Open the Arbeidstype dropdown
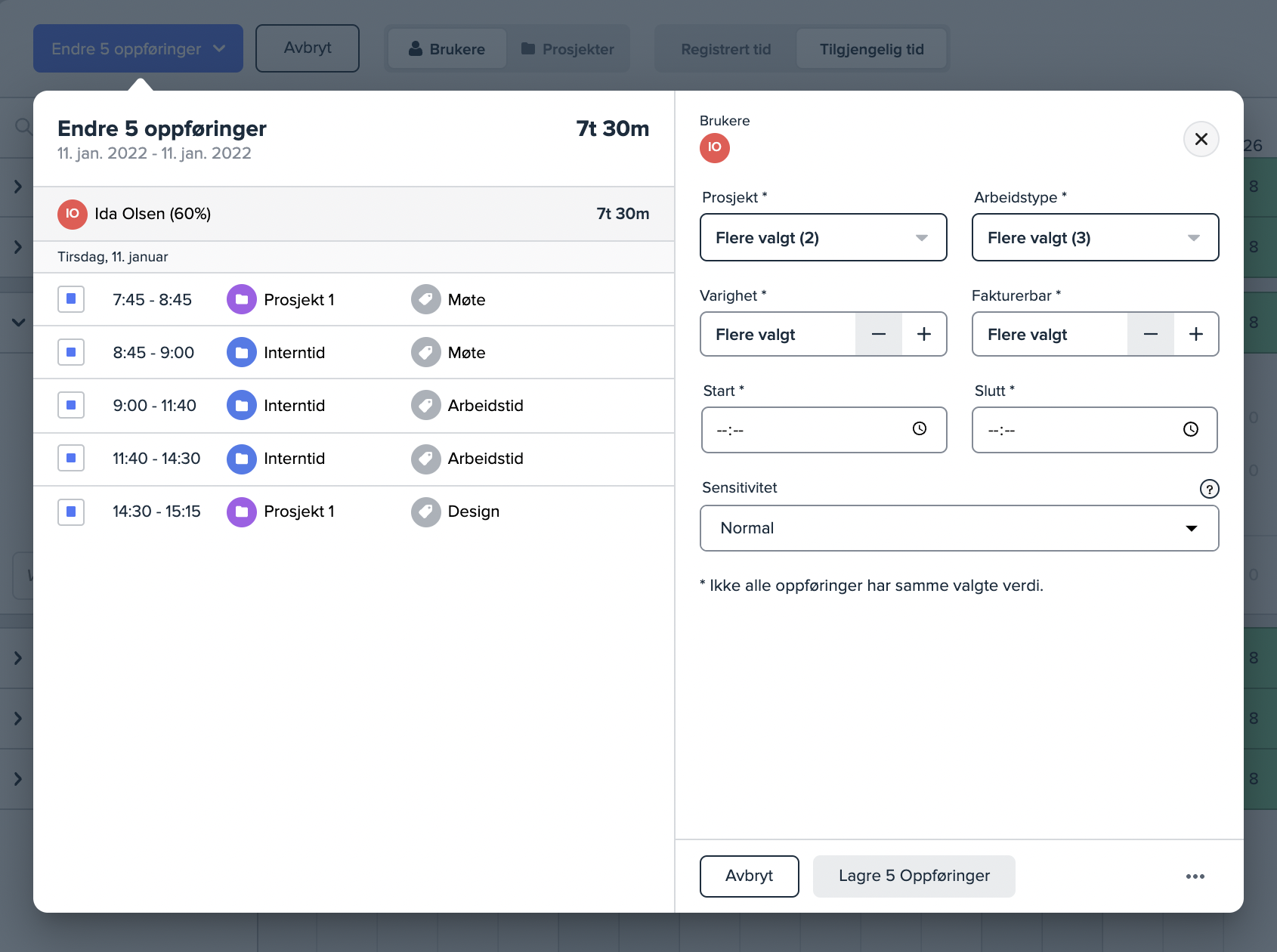The image size is (1277, 952). [x=1095, y=237]
